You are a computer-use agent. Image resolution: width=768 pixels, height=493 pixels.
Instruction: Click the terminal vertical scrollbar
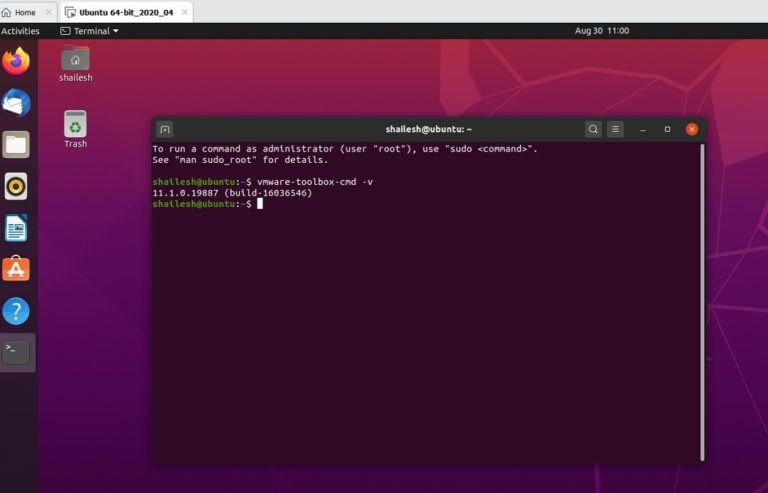[702, 302]
